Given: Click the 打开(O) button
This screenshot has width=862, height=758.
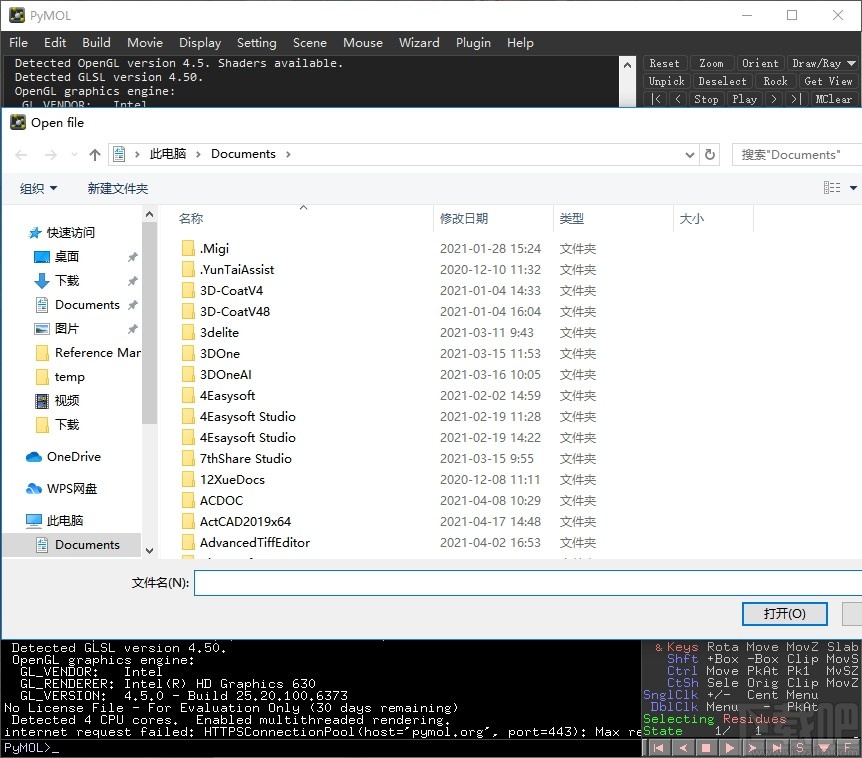Looking at the screenshot, I should tap(784, 613).
